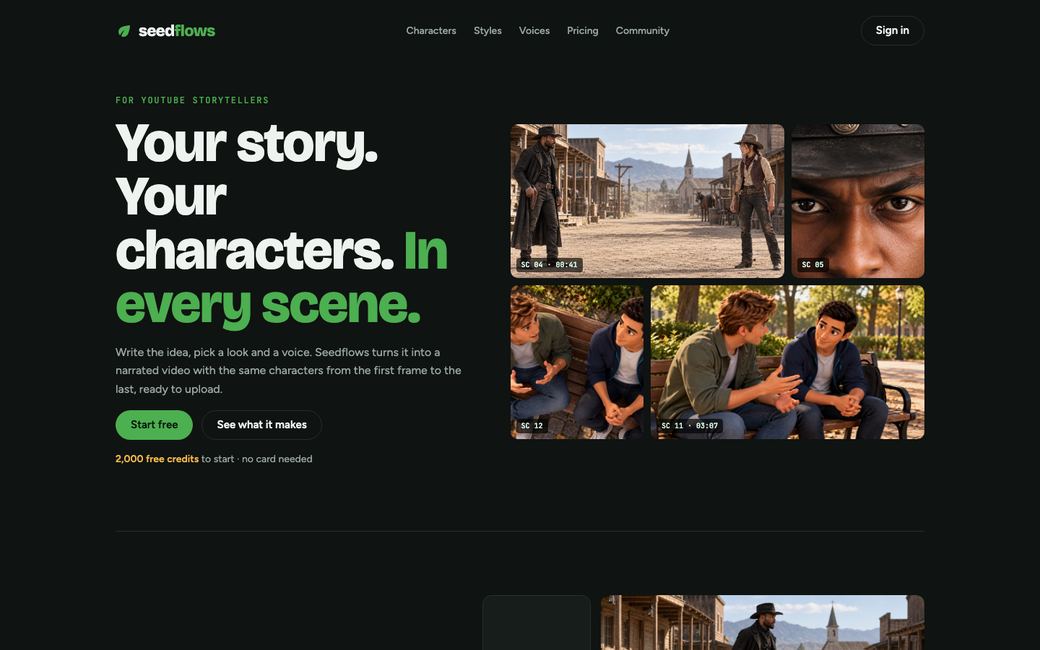Screen dimensions: 1040x650
Task: Click the green leaf logo icon
Action: [124, 31]
